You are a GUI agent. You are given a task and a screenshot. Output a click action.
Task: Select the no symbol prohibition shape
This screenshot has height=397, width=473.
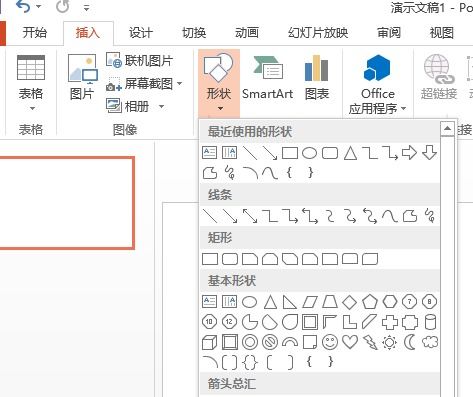270,342
